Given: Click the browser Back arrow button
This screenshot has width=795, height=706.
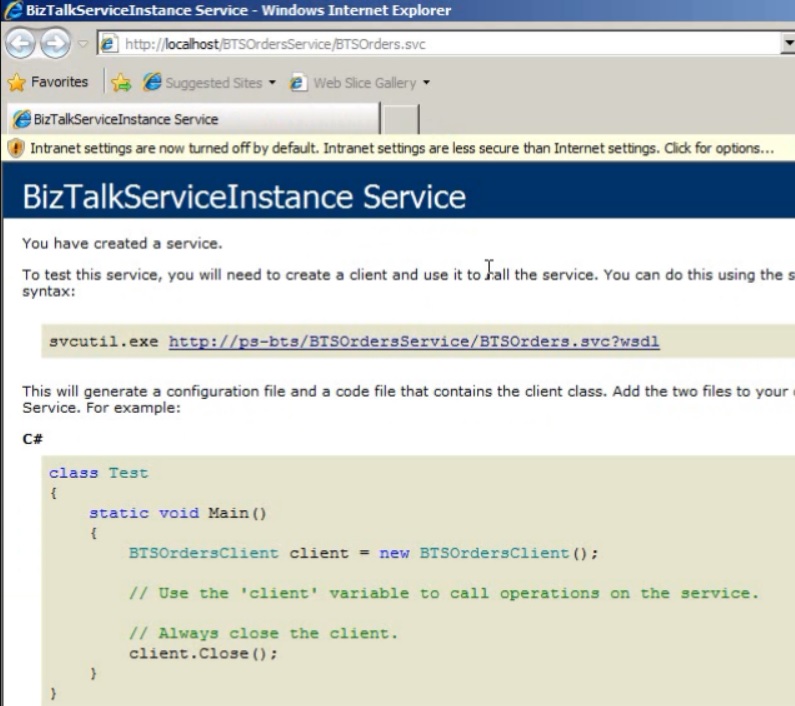Looking at the screenshot, I should [20, 44].
